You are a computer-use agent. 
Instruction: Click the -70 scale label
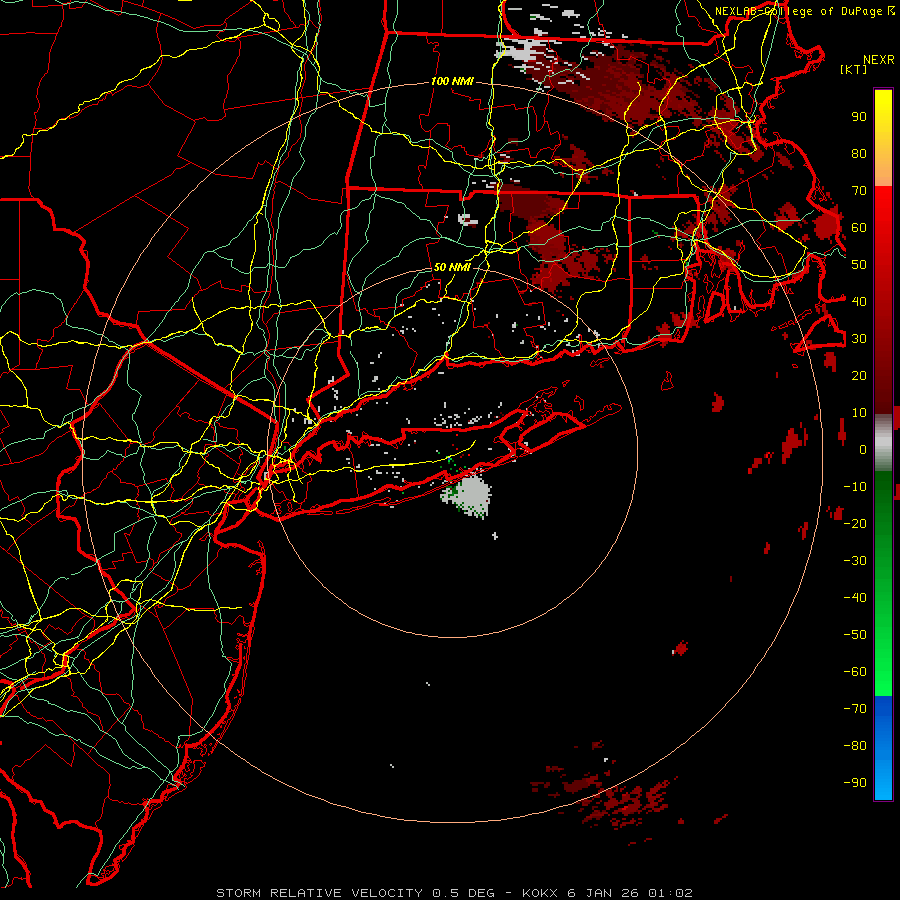(855, 709)
